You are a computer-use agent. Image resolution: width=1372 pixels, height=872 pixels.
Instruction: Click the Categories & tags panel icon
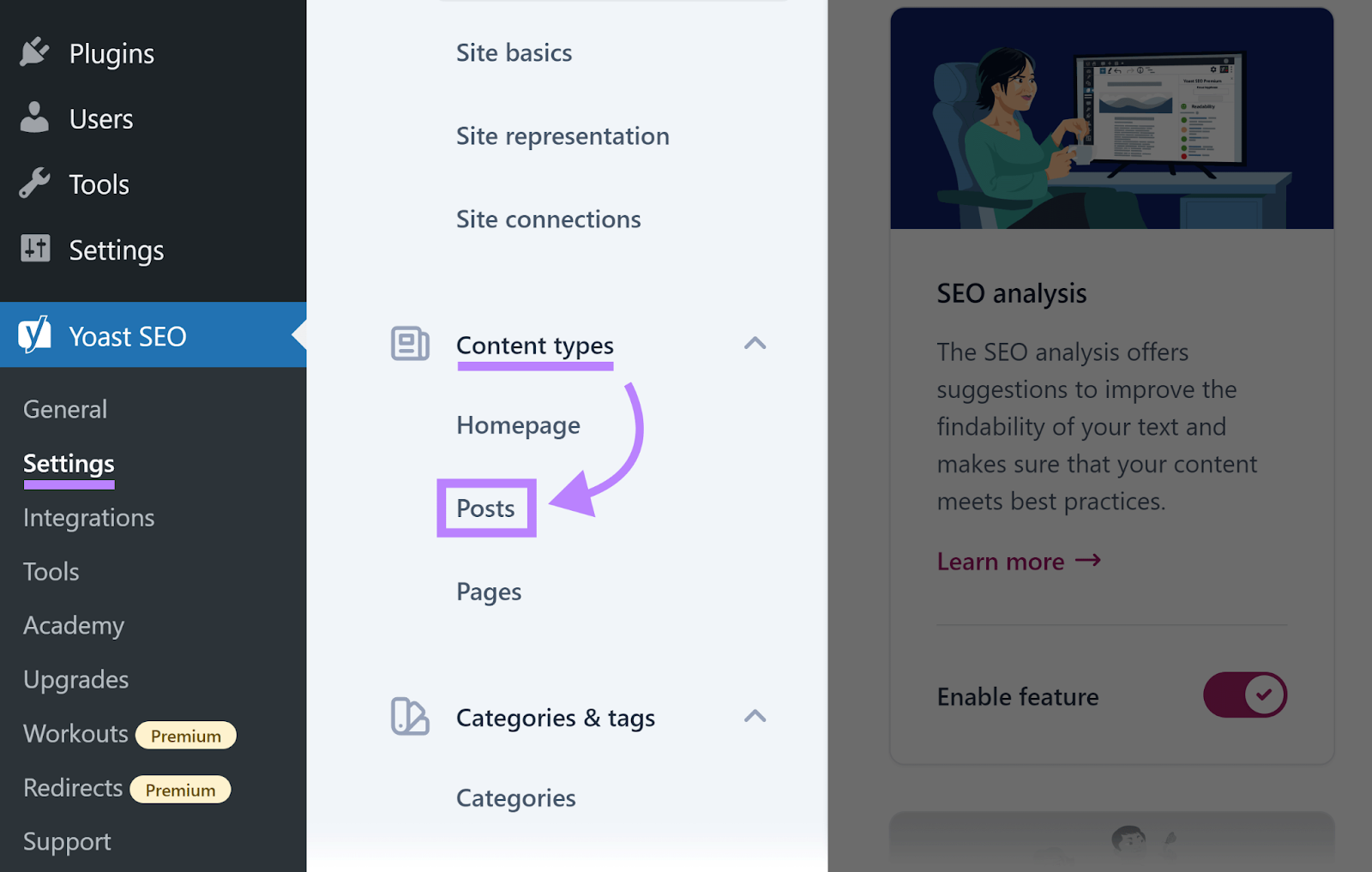click(x=409, y=717)
